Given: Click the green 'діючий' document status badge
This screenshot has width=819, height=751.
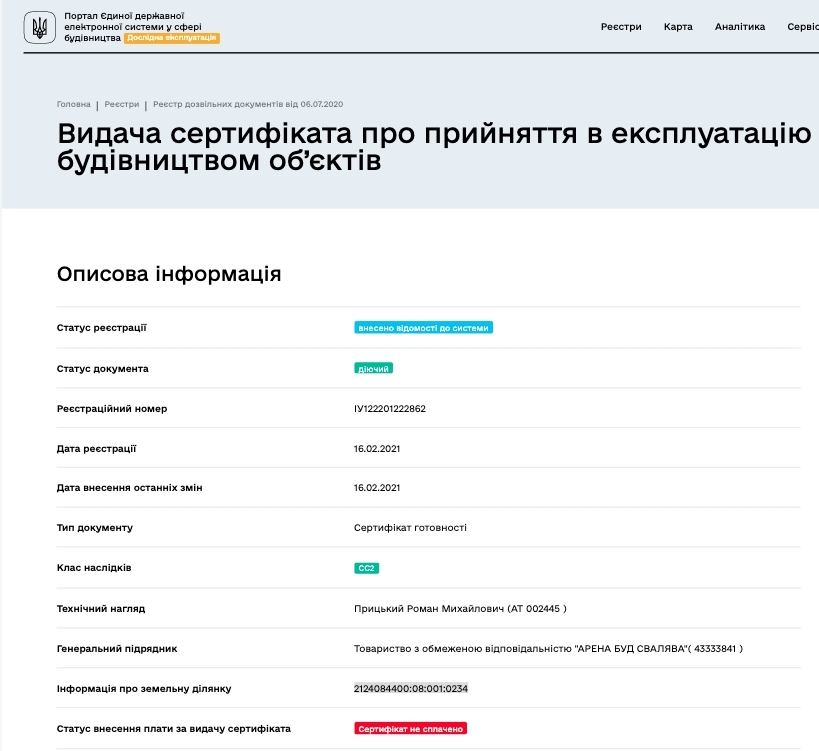Looking at the screenshot, I should (x=373, y=368).
